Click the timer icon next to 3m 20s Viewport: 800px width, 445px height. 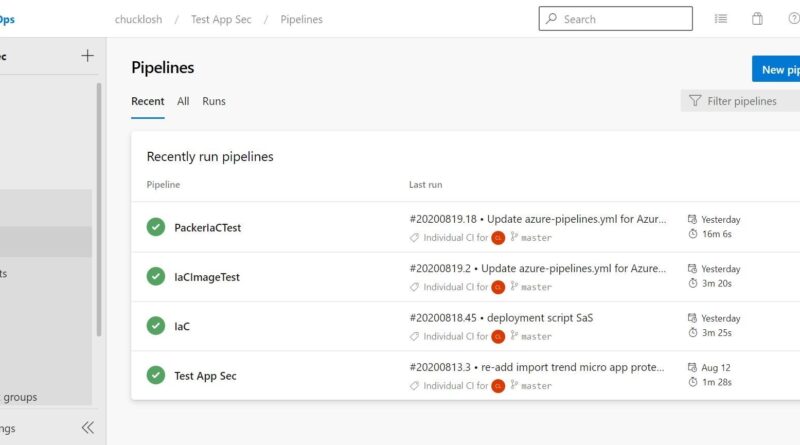point(692,283)
